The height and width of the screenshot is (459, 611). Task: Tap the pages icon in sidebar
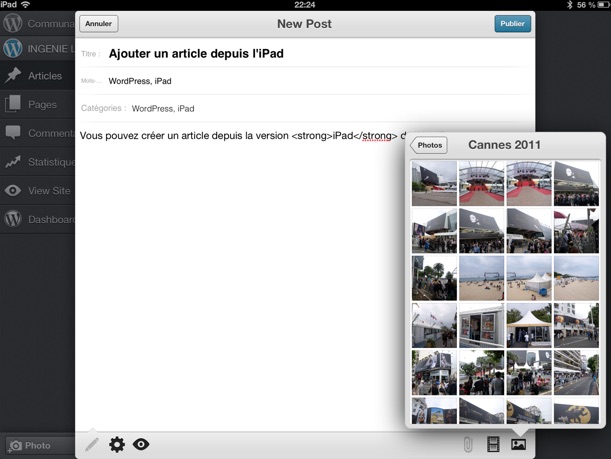pyautogui.click(x=13, y=104)
